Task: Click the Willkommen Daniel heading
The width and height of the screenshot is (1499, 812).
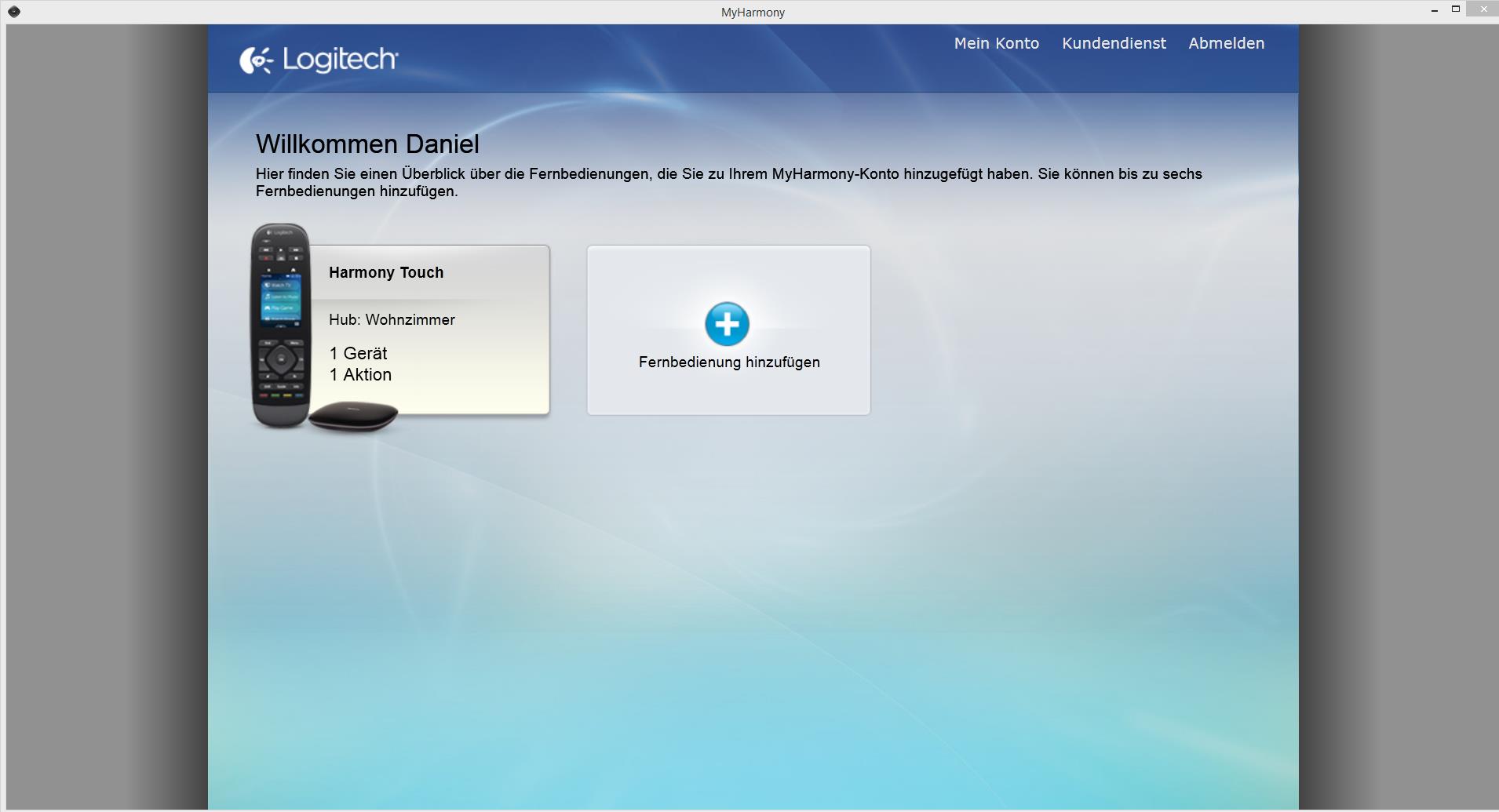Action: tap(367, 144)
